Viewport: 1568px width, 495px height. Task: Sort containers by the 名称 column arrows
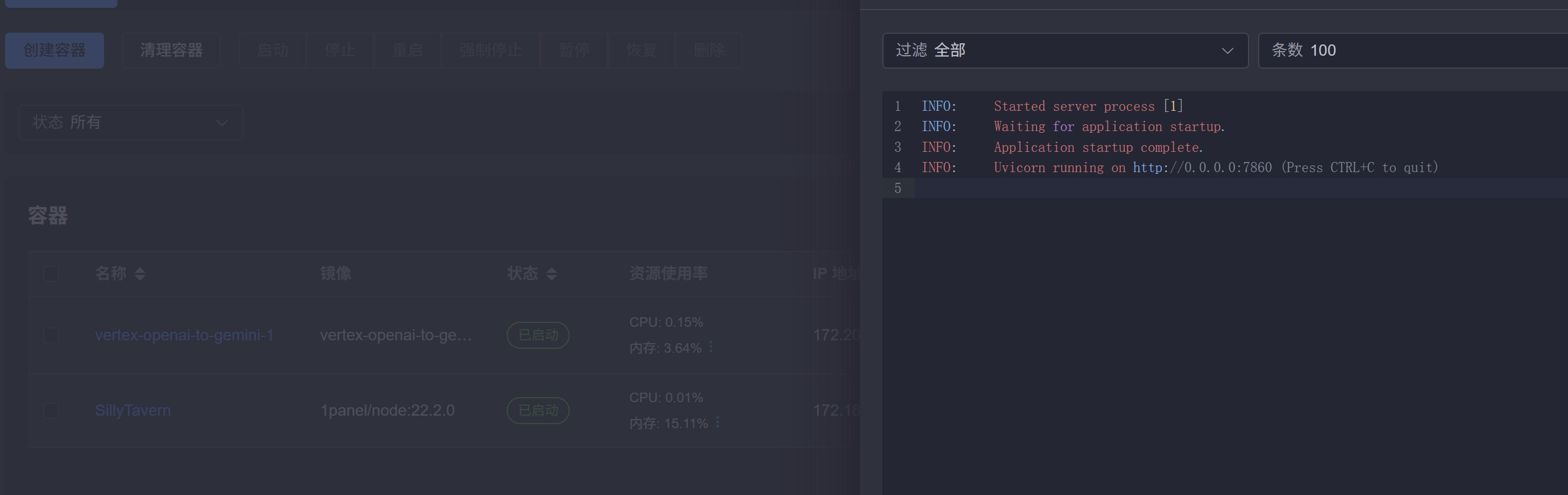coord(140,274)
